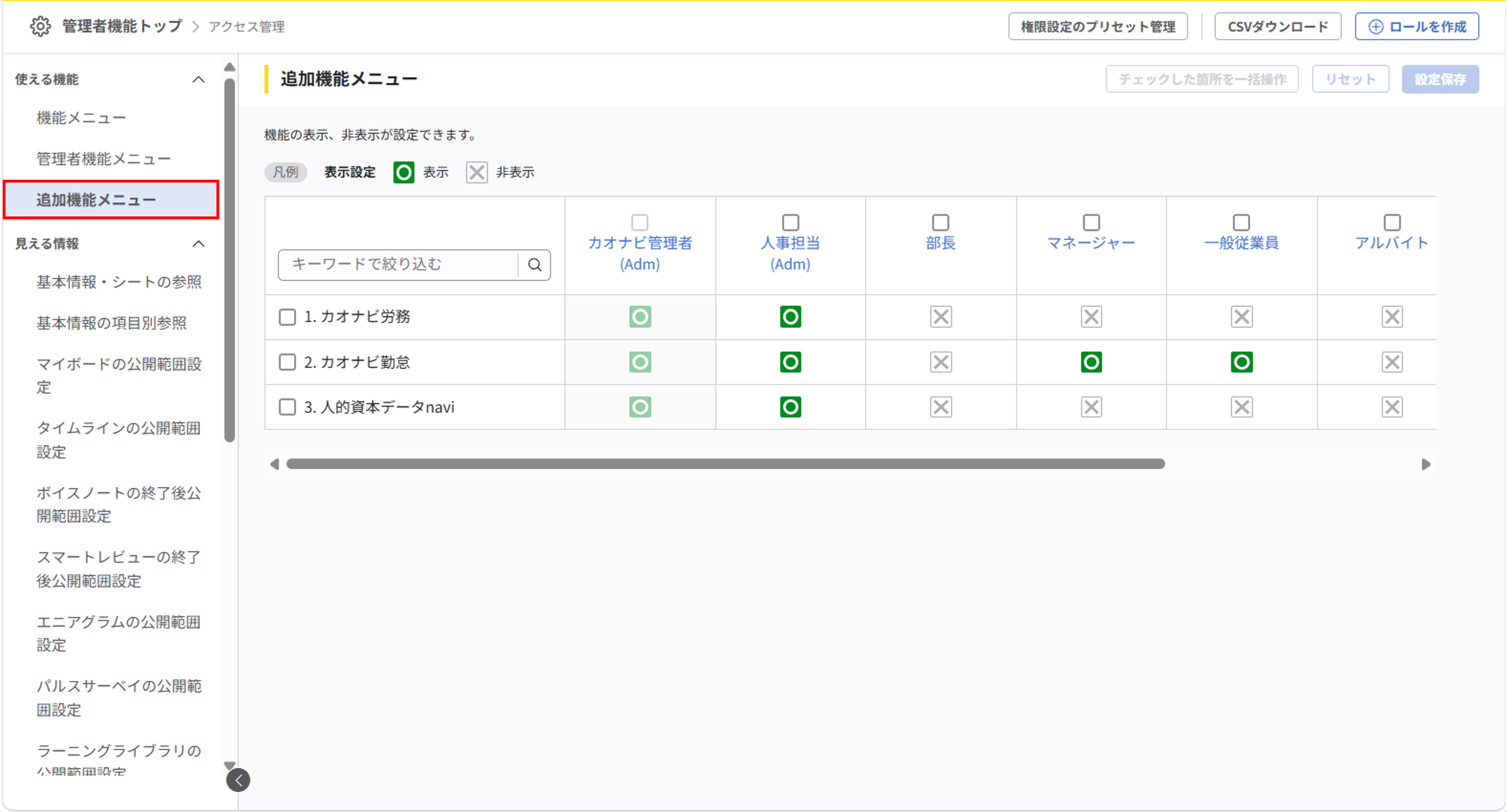Check the 3. 人的資本データnavi row checkbox
The image size is (1507, 812).
287,407
